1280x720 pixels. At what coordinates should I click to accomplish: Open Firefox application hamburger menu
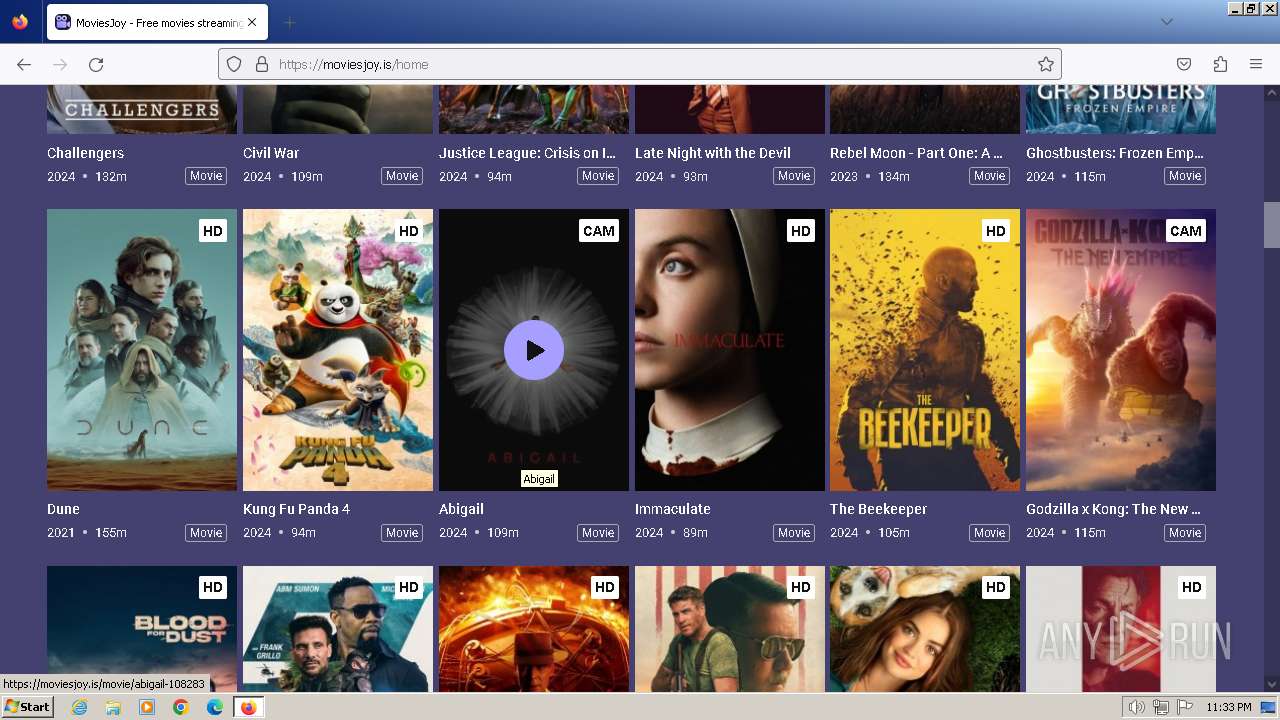(1256, 64)
